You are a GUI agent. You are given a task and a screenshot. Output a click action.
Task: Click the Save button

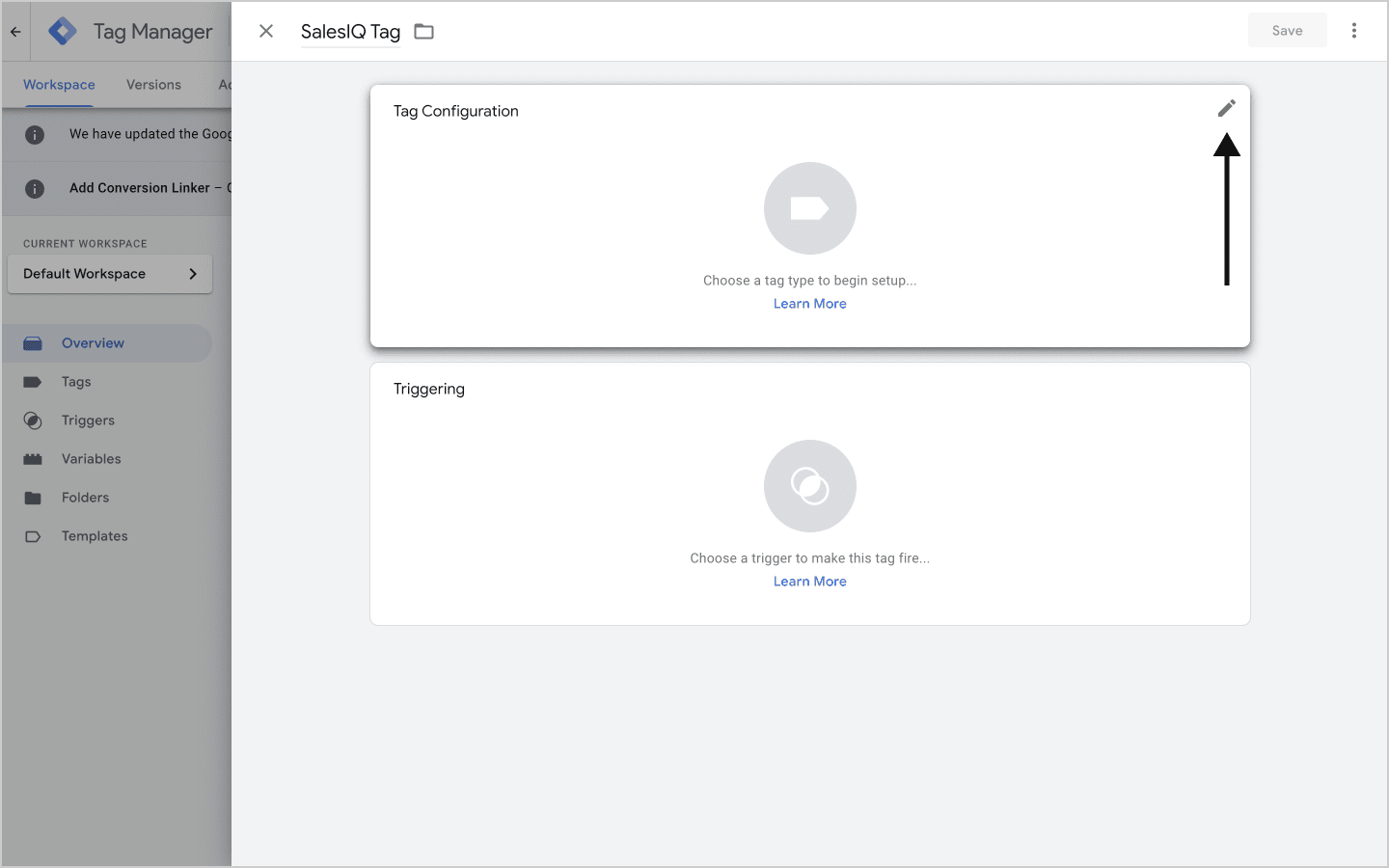pos(1287,31)
